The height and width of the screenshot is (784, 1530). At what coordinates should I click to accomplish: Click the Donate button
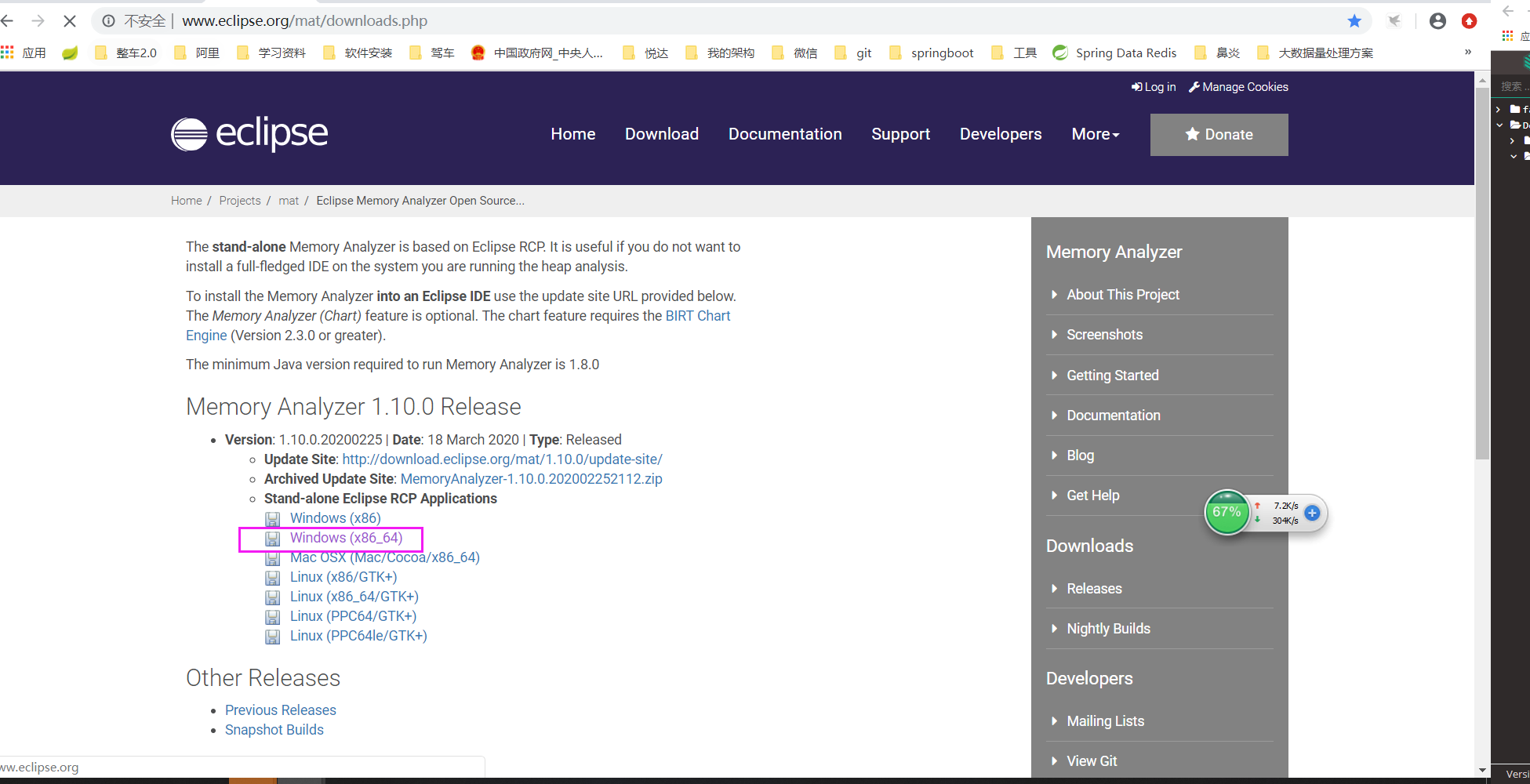coord(1219,135)
